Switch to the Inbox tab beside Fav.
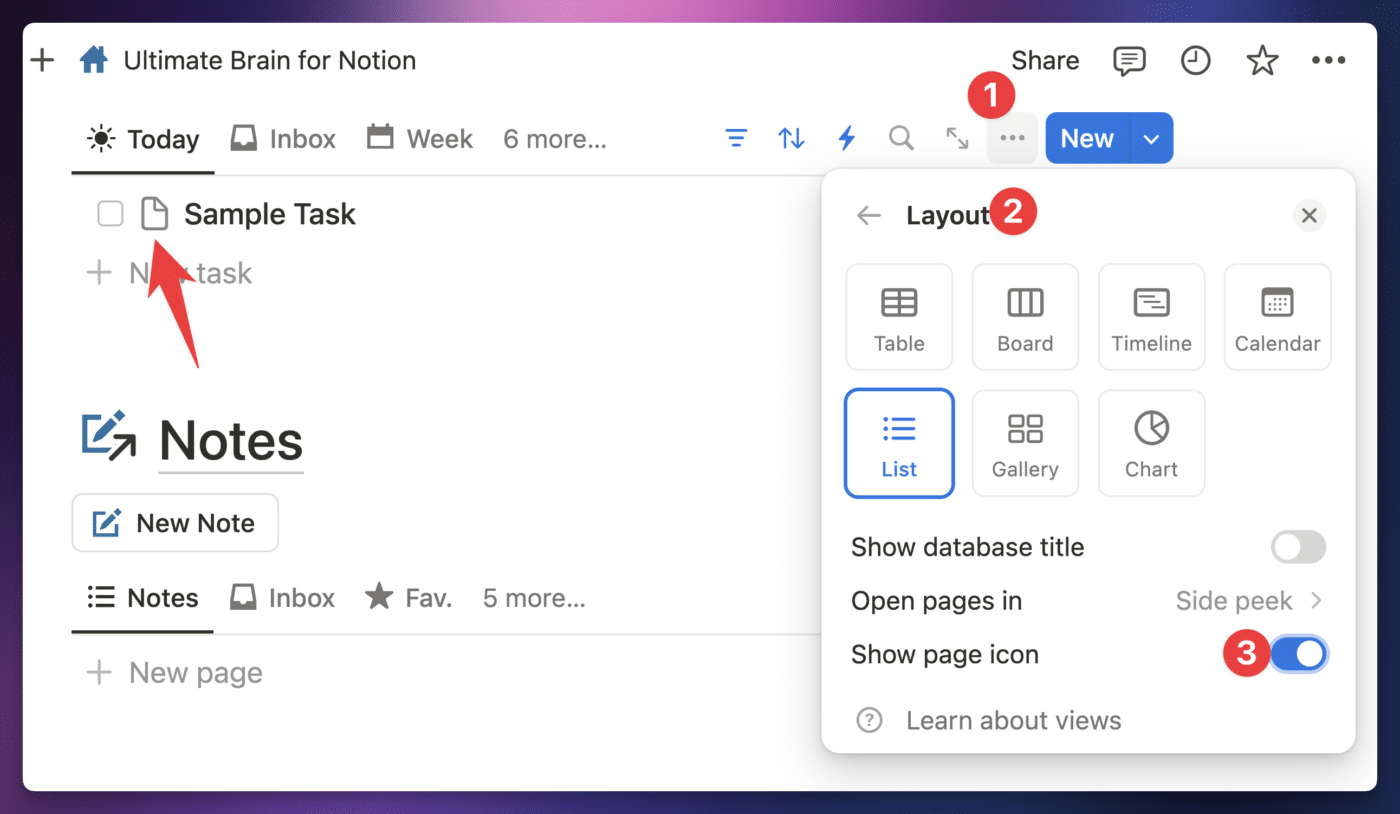 pos(282,598)
